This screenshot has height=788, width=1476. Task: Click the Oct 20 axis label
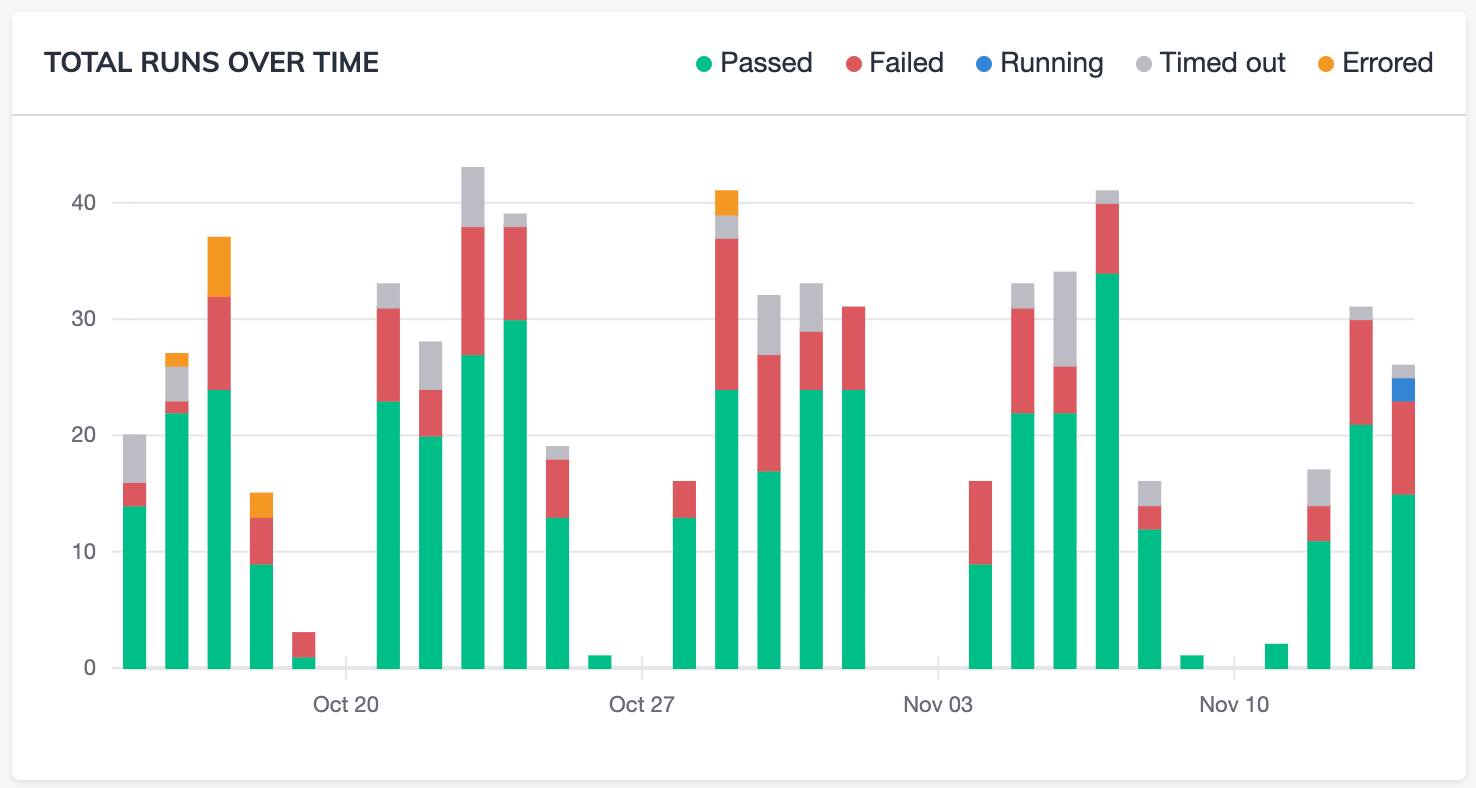click(346, 704)
